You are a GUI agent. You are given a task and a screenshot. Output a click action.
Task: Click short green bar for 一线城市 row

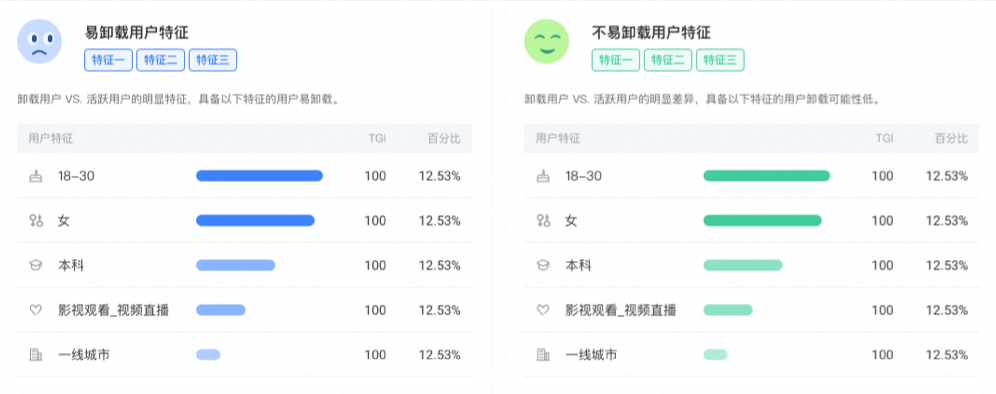coord(715,355)
